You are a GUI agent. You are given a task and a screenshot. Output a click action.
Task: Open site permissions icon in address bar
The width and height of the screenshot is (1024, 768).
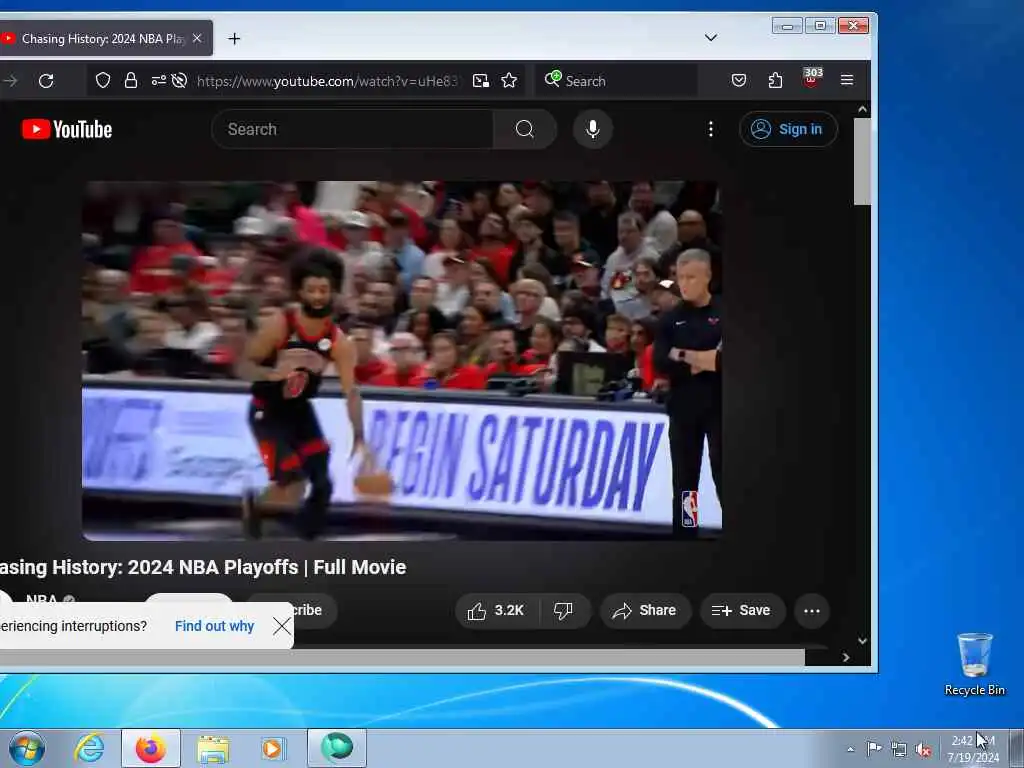click(x=159, y=80)
